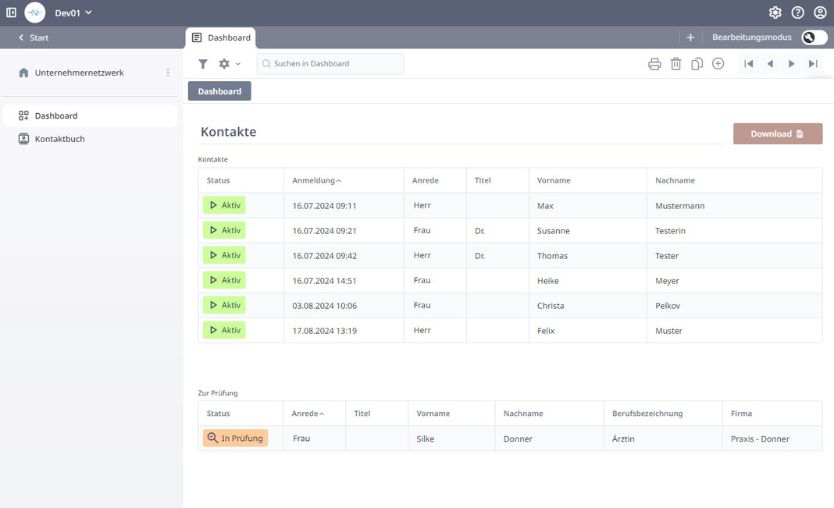Open global settings gear in top bar
Image resolution: width=834 pixels, height=508 pixels.
(775, 13)
